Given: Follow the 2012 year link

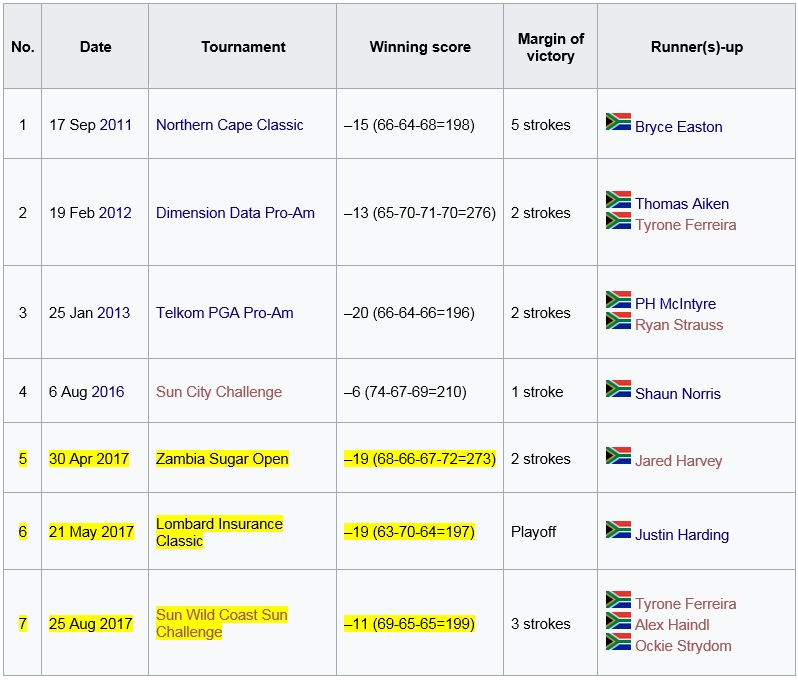Looking at the screenshot, I should [115, 213].
